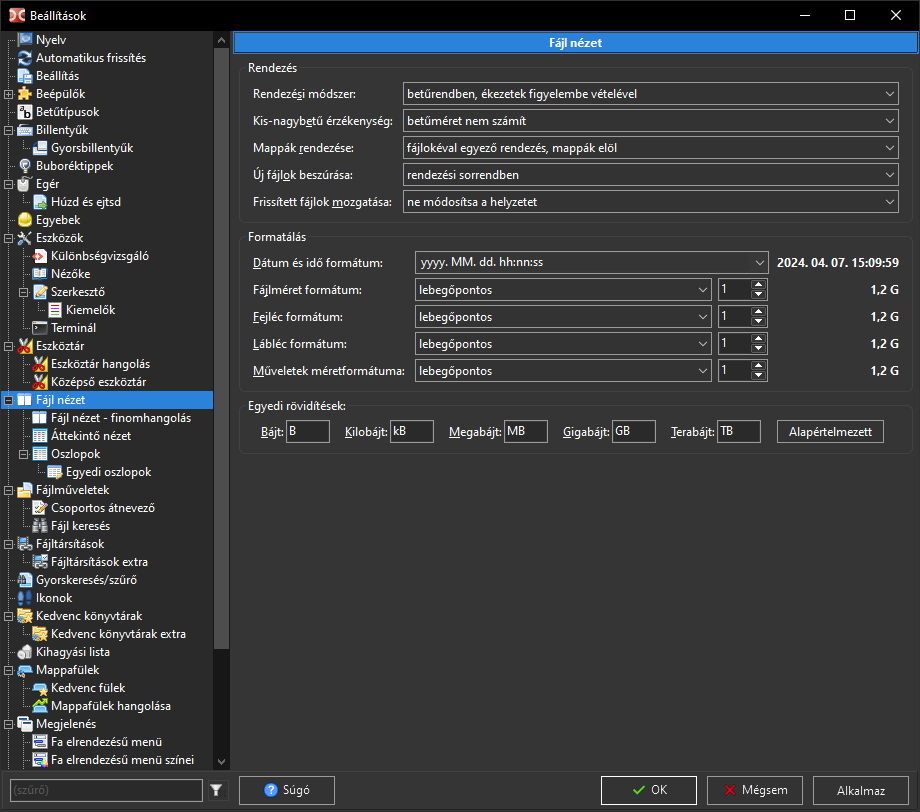This screenshot has width=920, height=812.
Task: Increase Műveletek méretformátuma decimal stepper
Action: pyautogui.click(x=759, y=366)
